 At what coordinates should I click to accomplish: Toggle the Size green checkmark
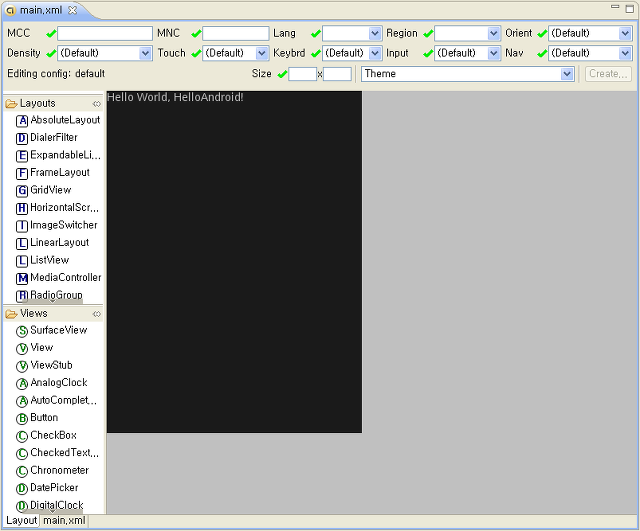point(282,74)
